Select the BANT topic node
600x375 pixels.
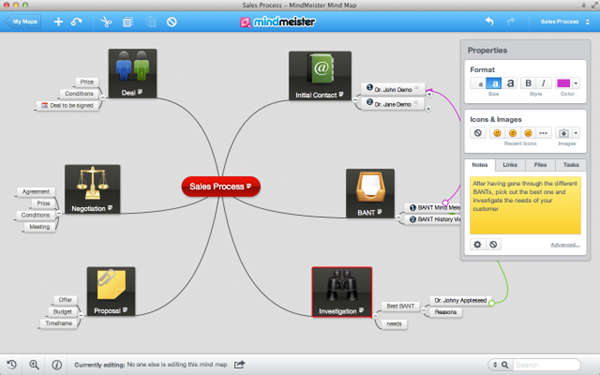pyautogui.click(x=370, y=193)
